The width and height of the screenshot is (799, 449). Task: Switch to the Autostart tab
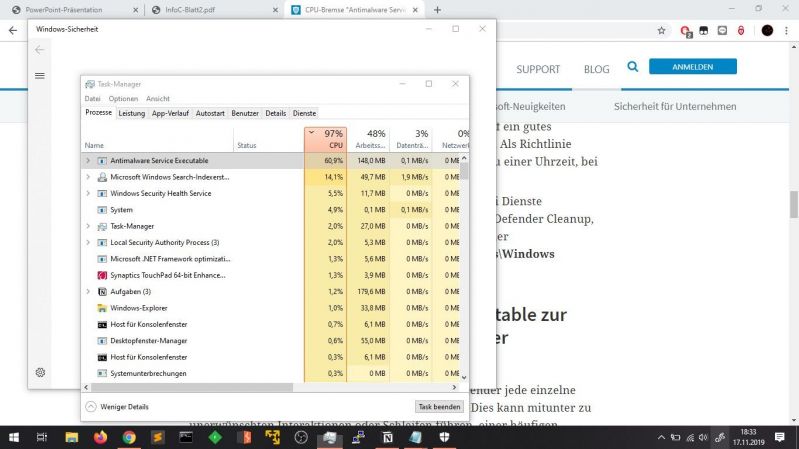210,113
